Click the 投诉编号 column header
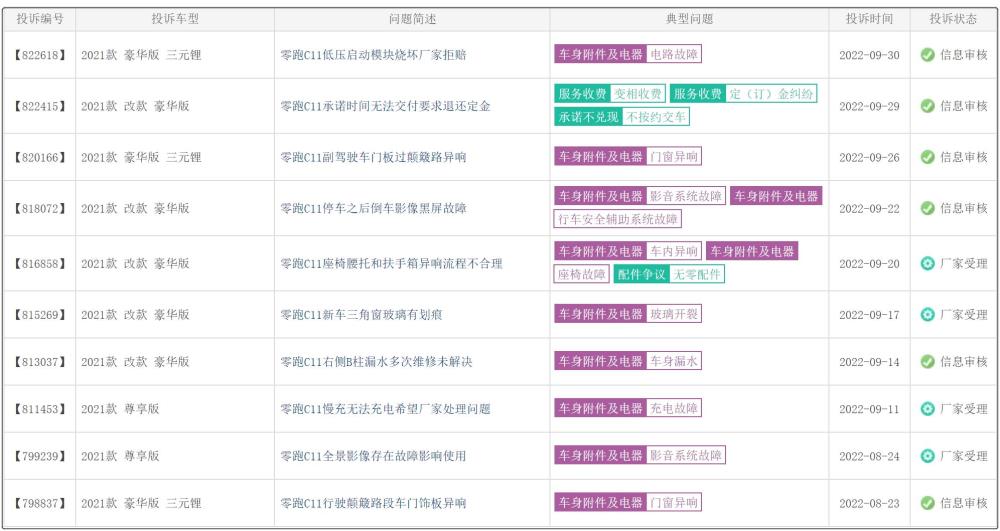The width and height of the screenshot is (1000, 531). 40,19
